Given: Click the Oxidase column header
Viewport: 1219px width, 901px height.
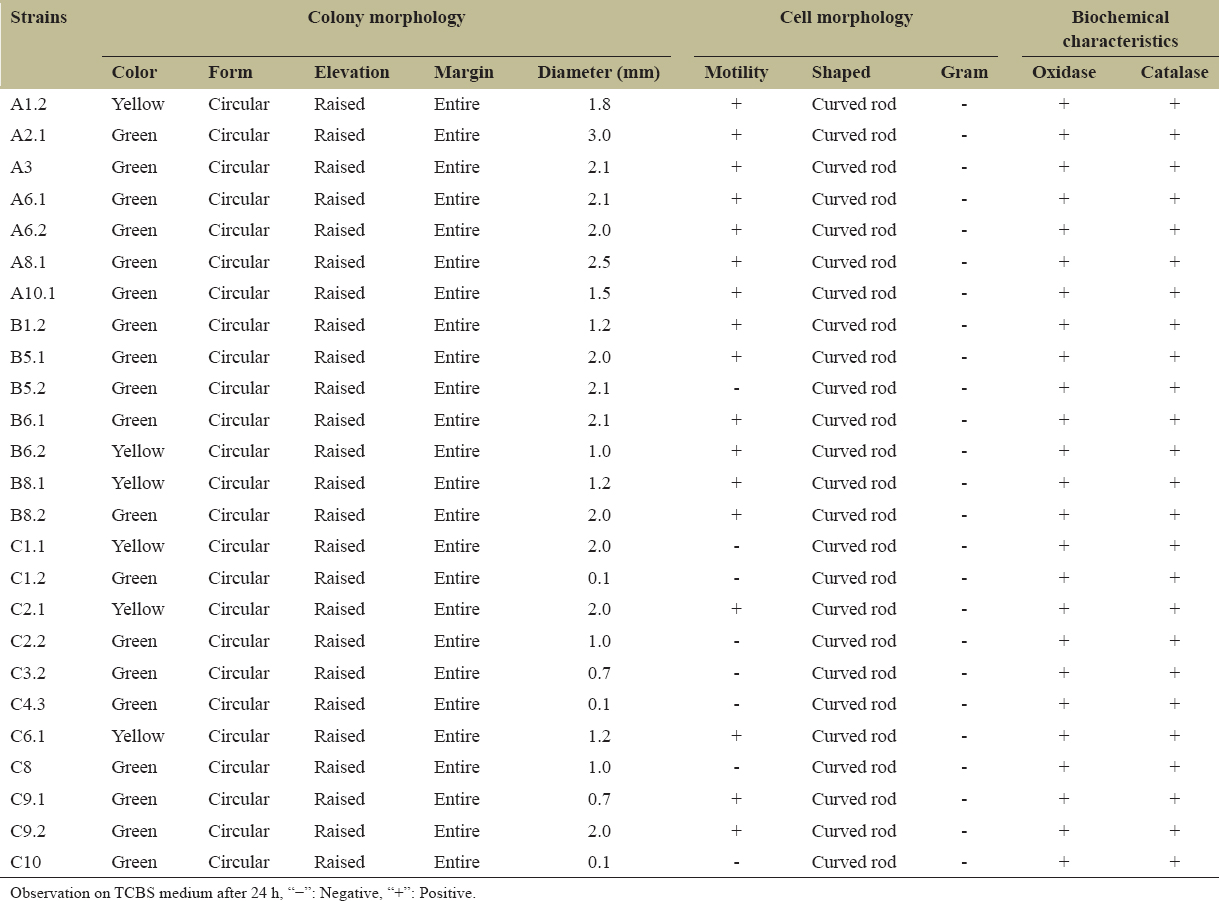Looking at the screenshot, I should pyautogui.click(x=1064, y=72).
